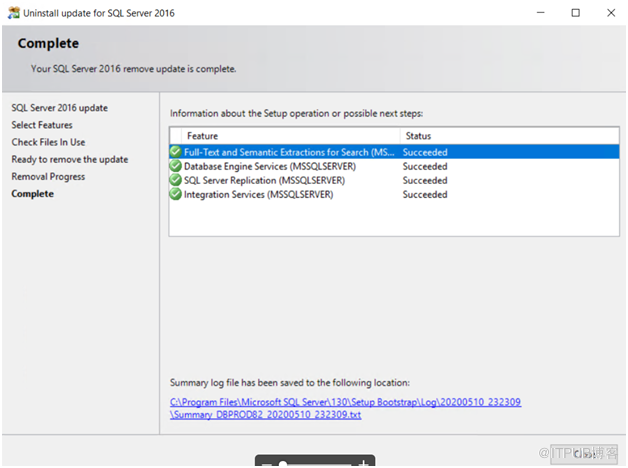Click the bold Complete step in sidebar
Screen dimensions: 628x468
[32, 194]
